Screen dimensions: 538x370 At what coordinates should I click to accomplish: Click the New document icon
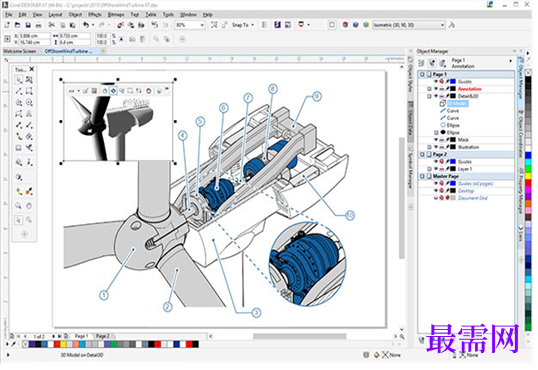click(x=7, y=25)
